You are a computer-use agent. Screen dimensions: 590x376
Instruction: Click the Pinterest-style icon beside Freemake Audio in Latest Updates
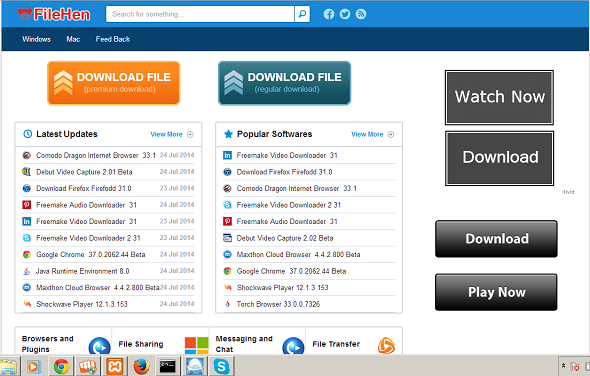coord(26,205)
